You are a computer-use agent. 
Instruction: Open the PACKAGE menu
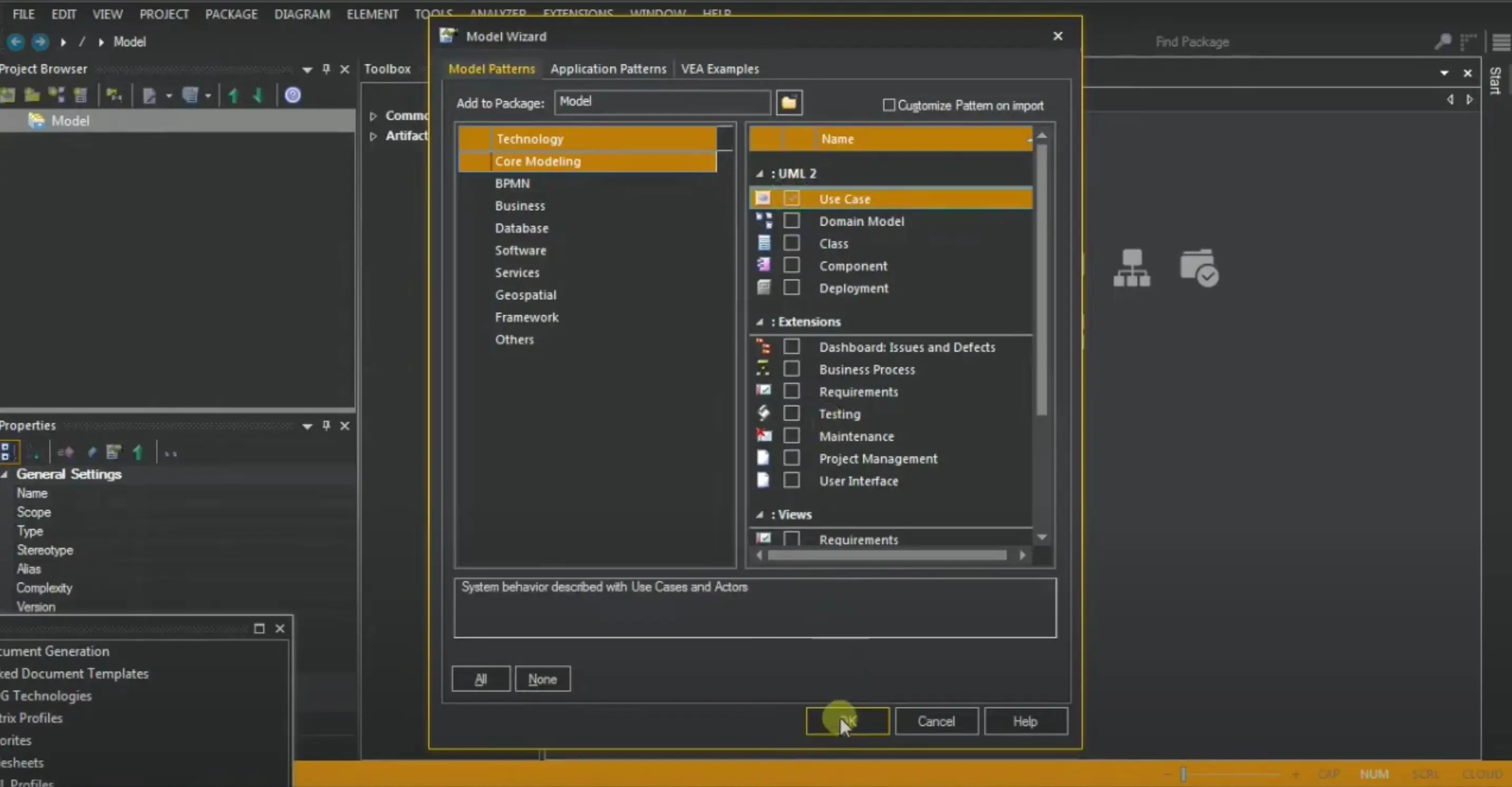click(231, 14)
